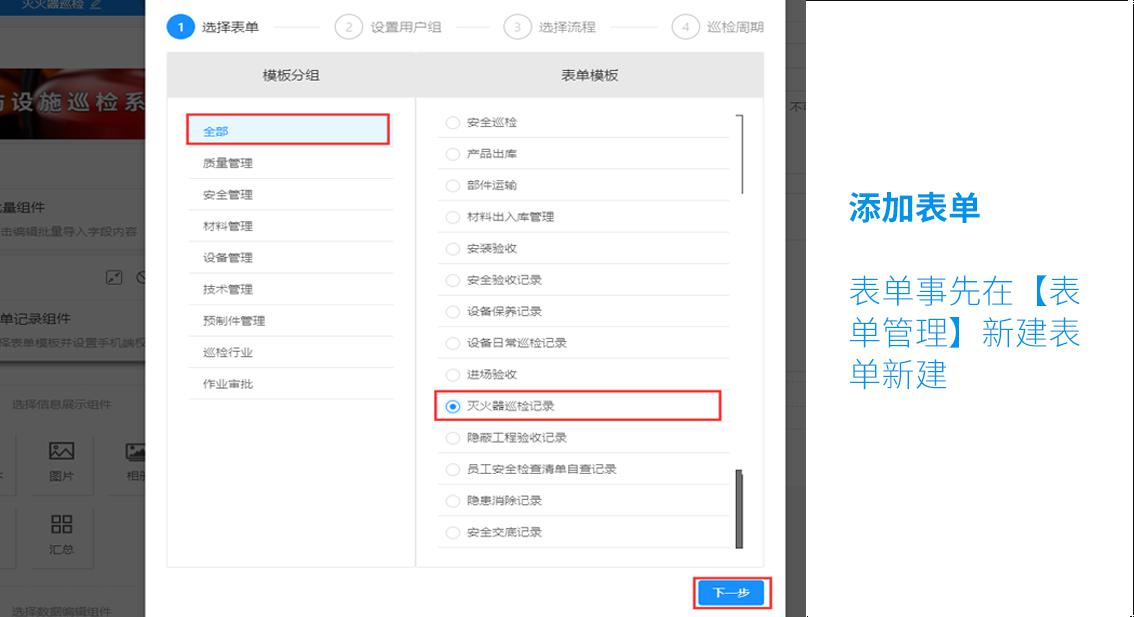The height and width of the screenshot is (617, 1134).
Task: Pick the 材料出入库管理 template radio
Action: click(452, 217)
